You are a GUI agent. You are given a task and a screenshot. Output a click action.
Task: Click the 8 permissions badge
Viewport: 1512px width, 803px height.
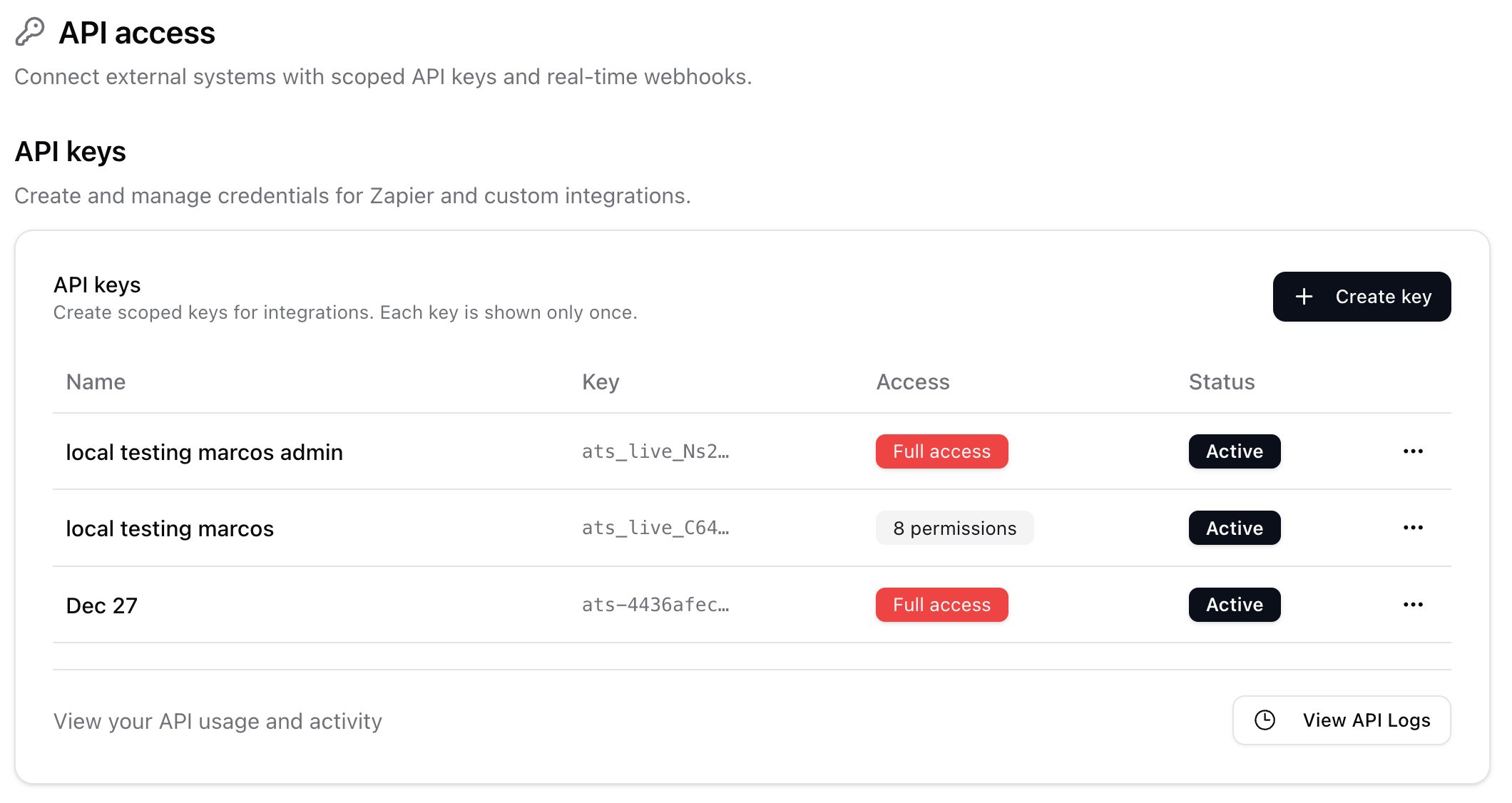tap(954, 528)
